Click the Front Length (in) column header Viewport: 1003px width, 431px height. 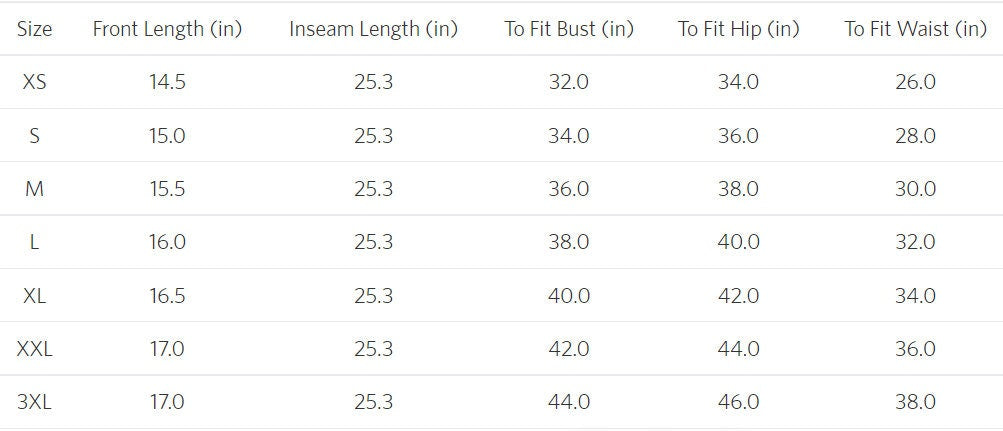coord(168,29)
